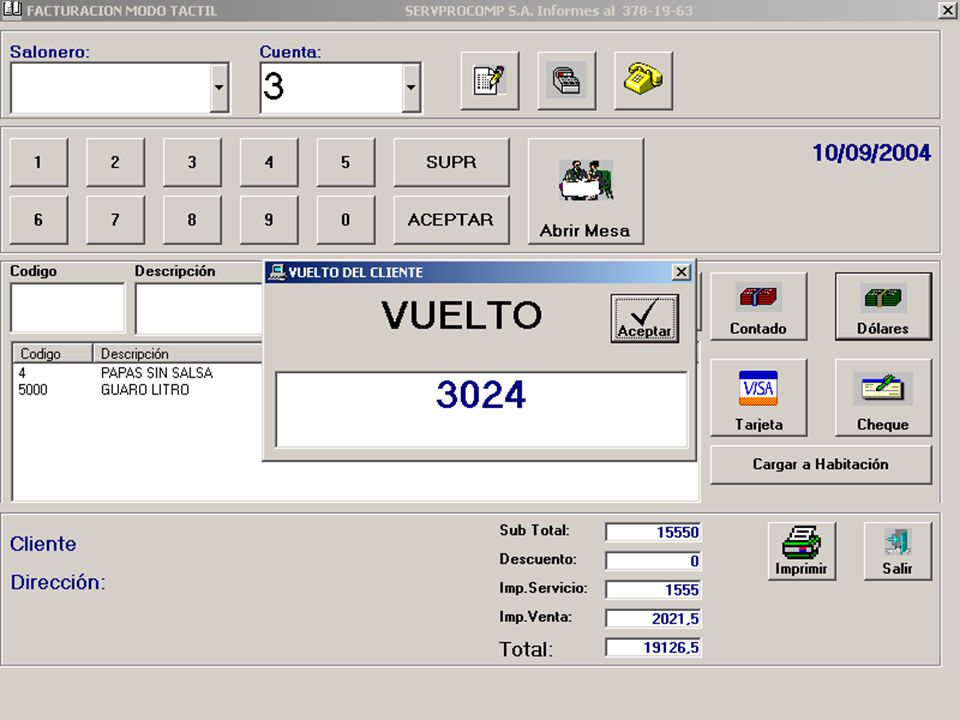Click the Imp.Servicio field 1555
The image size is (960, 720).
click(653, 590)
